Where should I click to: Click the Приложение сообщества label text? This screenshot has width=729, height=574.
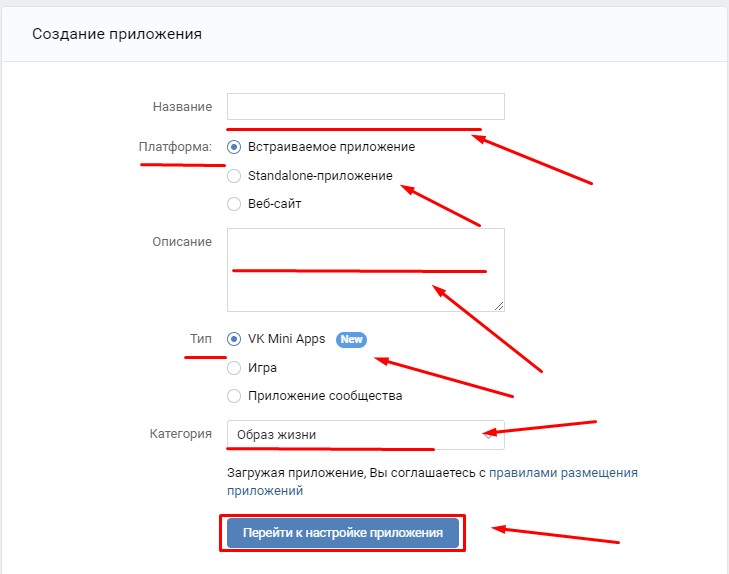(x=325, y=396)
